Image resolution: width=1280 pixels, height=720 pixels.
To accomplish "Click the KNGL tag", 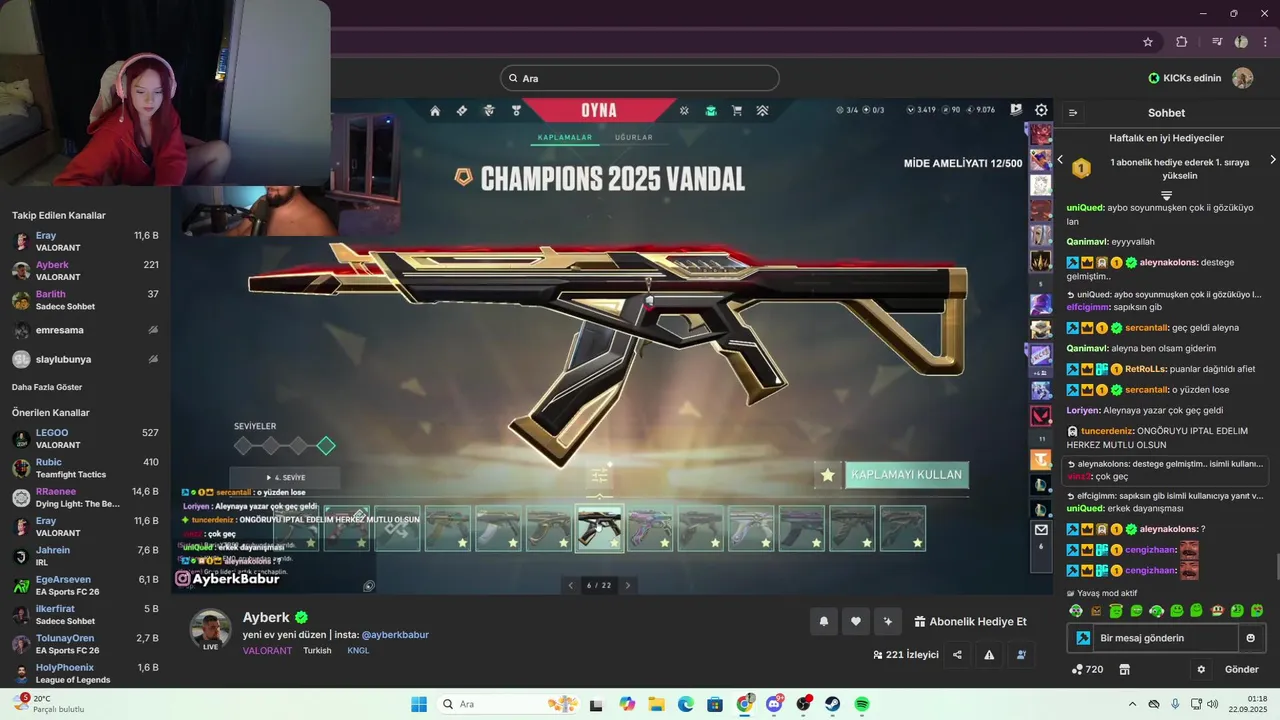I will pos(358,651).
